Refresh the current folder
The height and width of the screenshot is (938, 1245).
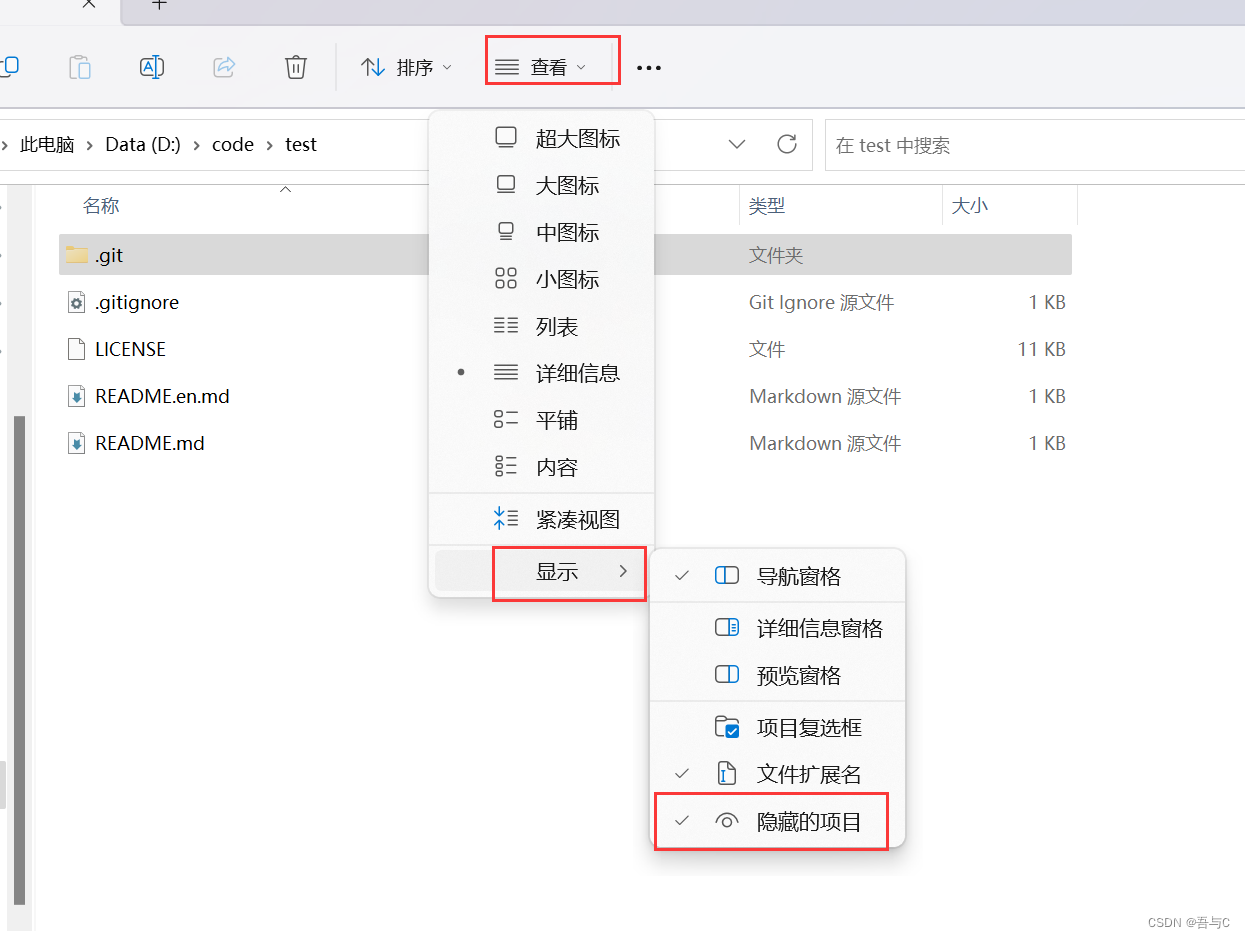(787, 144)
